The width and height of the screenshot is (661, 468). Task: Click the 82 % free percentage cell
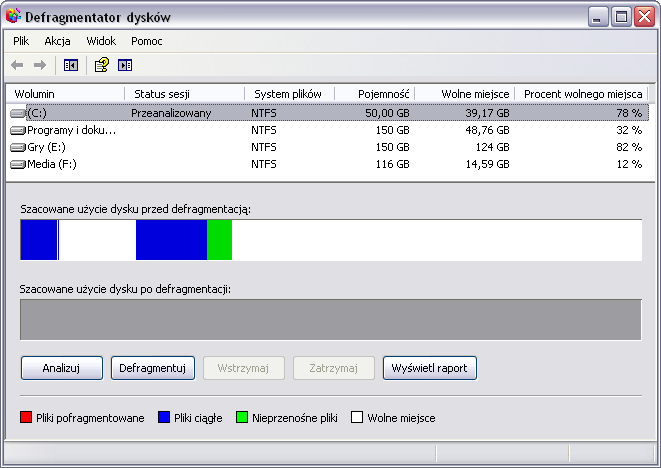(x=629, y=147)
